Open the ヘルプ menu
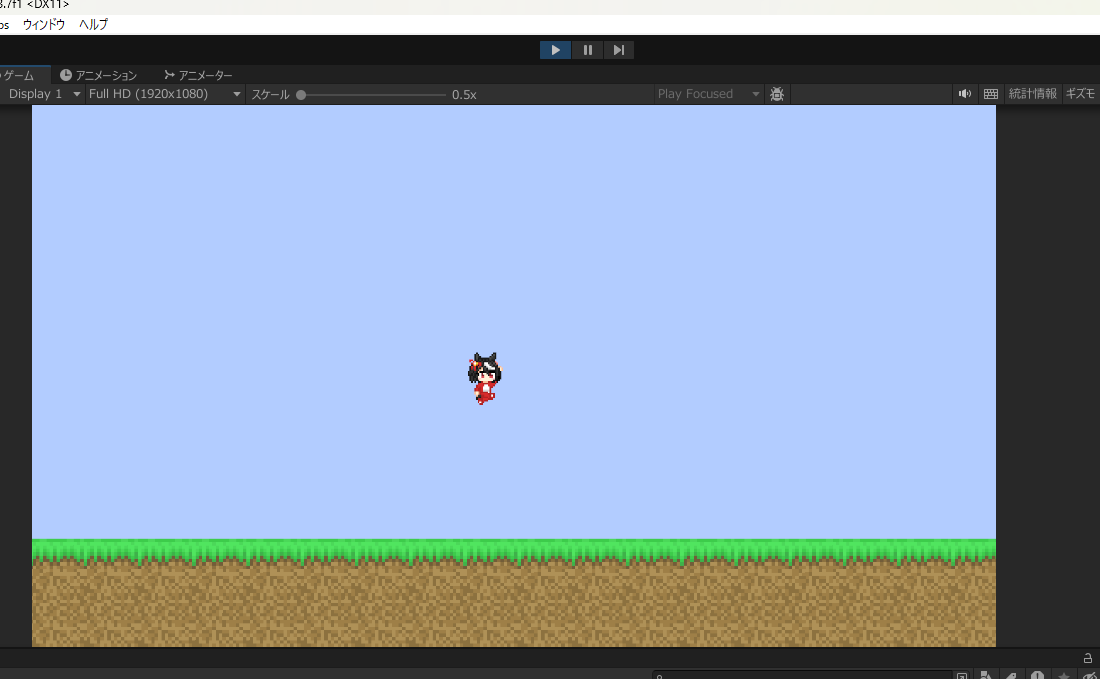 click(93, 25)
